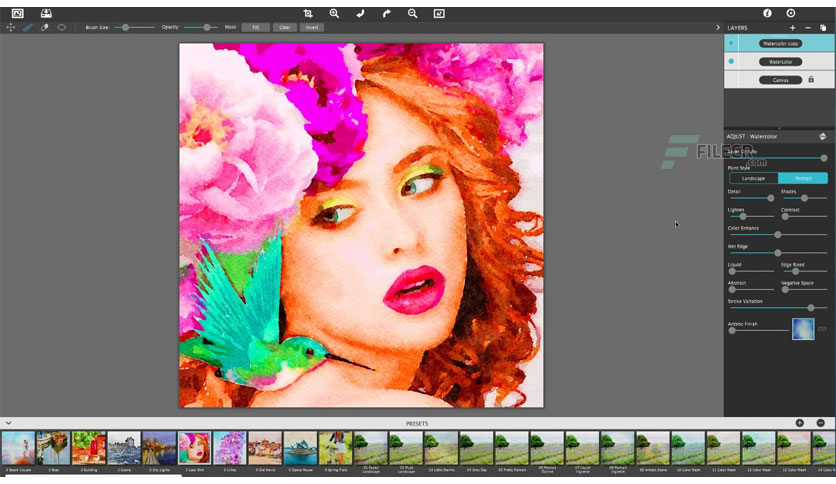Click the Shades slider handle

[x=804, y=198]
